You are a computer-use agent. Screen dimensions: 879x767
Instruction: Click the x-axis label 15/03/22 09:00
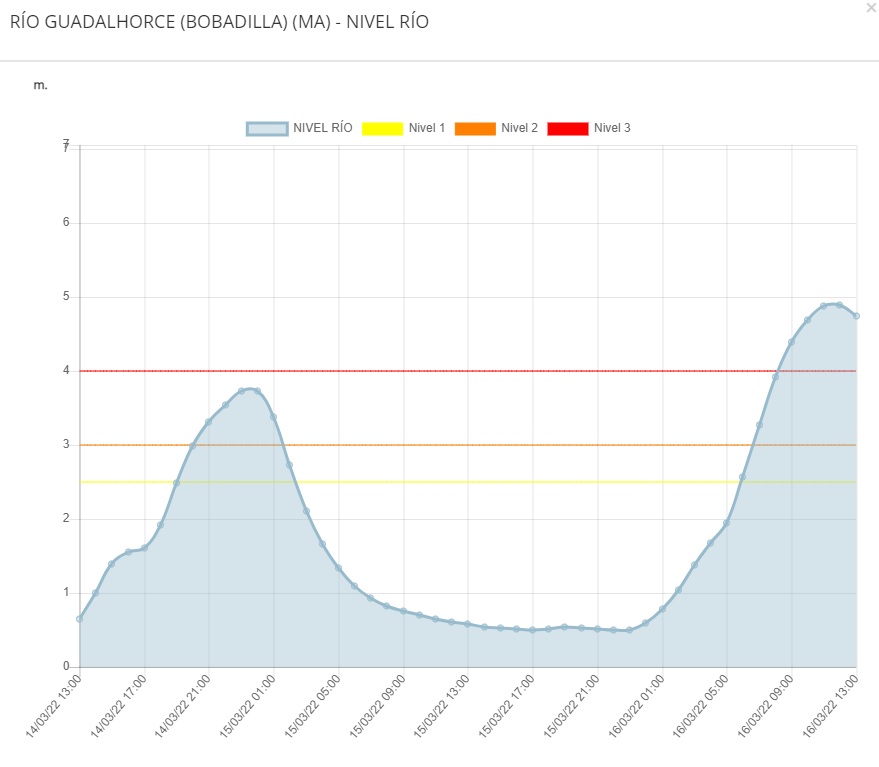[x=377, y=706]
